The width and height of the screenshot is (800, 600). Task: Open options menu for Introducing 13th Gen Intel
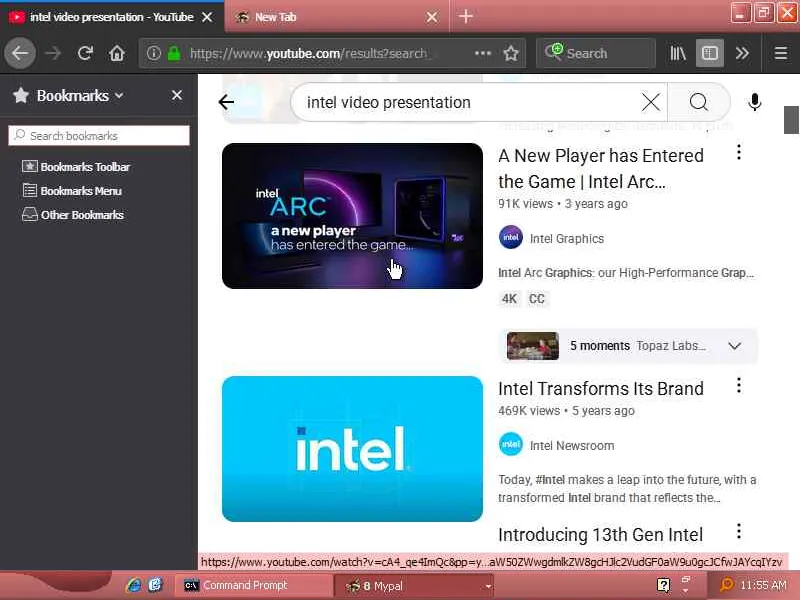(x=739, y=532)
